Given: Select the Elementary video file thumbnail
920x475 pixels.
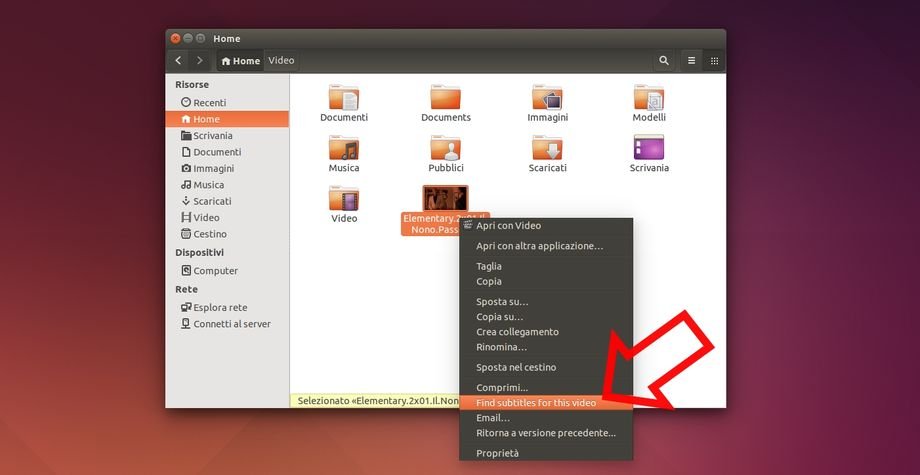Looking at the screenshot, I should (x=445, y=197).
